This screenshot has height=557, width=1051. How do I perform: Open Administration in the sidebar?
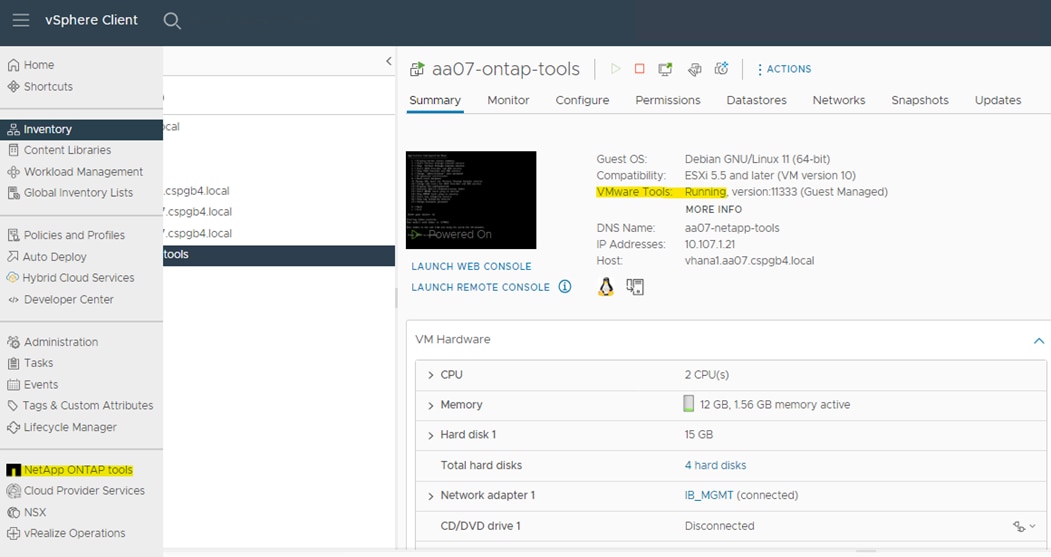click(x=61, y=342)
